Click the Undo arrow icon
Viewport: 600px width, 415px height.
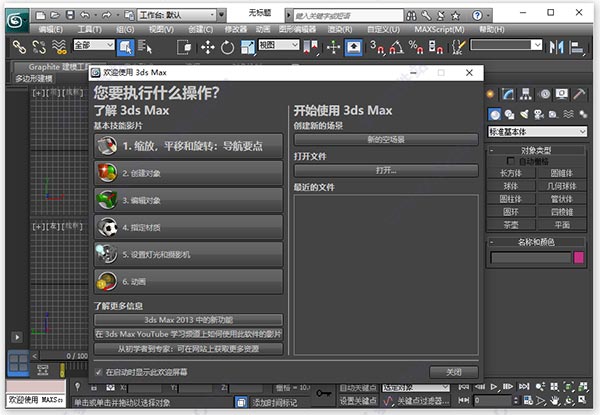85,15
